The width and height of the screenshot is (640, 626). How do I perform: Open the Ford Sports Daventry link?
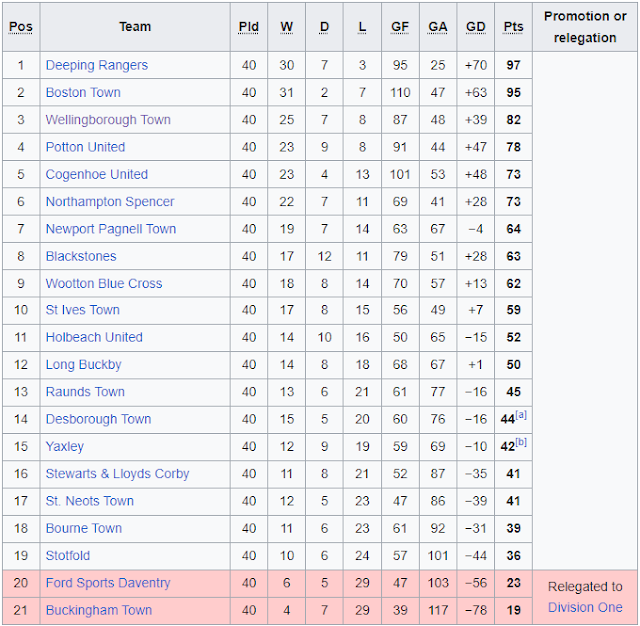(x=108, y=583)
